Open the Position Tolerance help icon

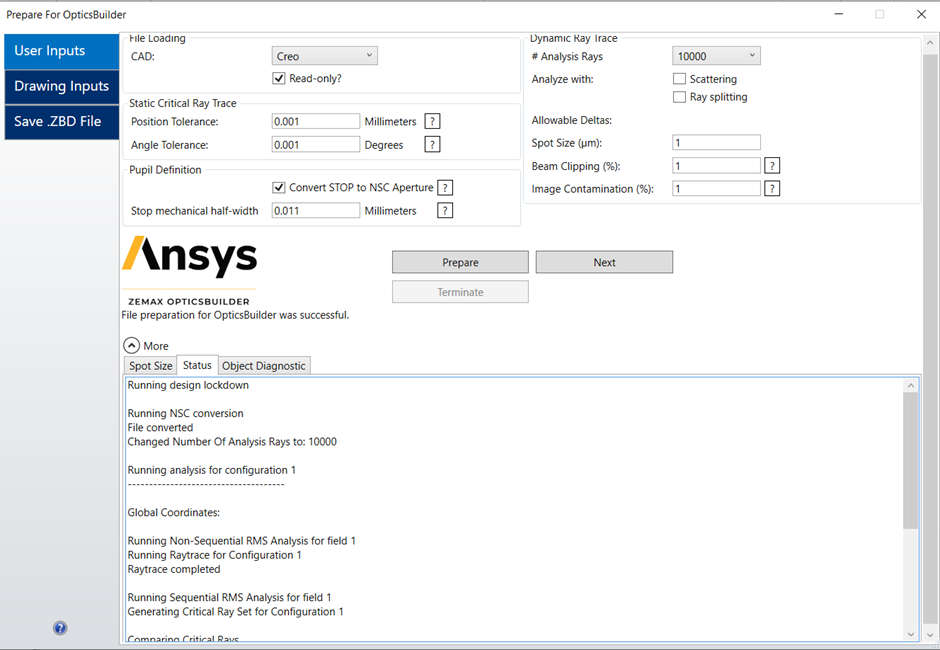coord(432,121)
